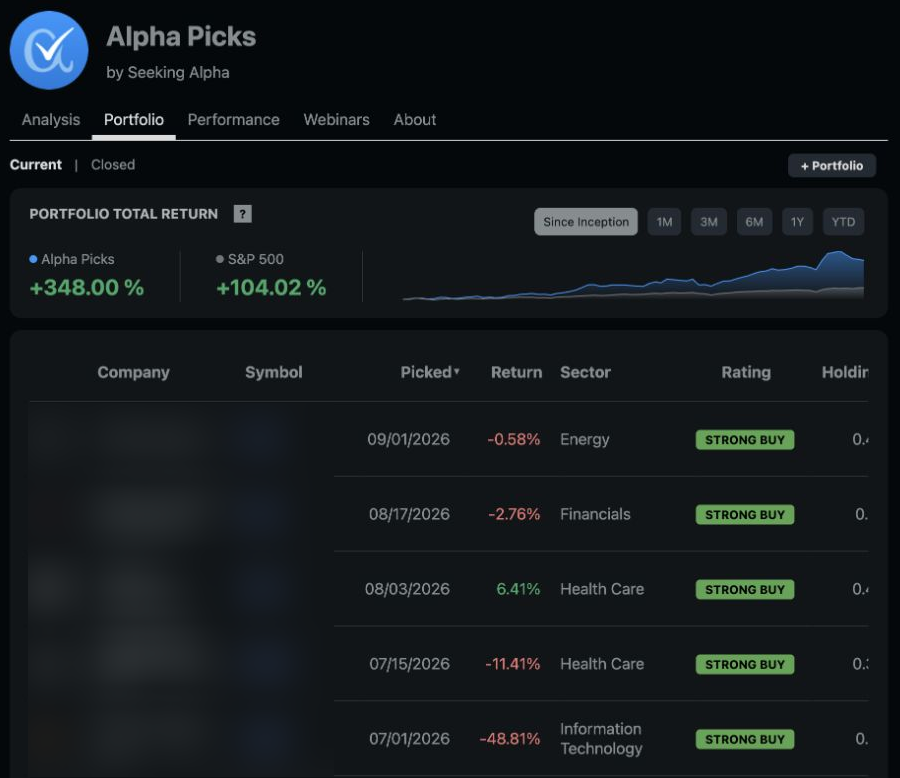Switch to the Analysis tab
900x778 pixels.
pos(51,119)
